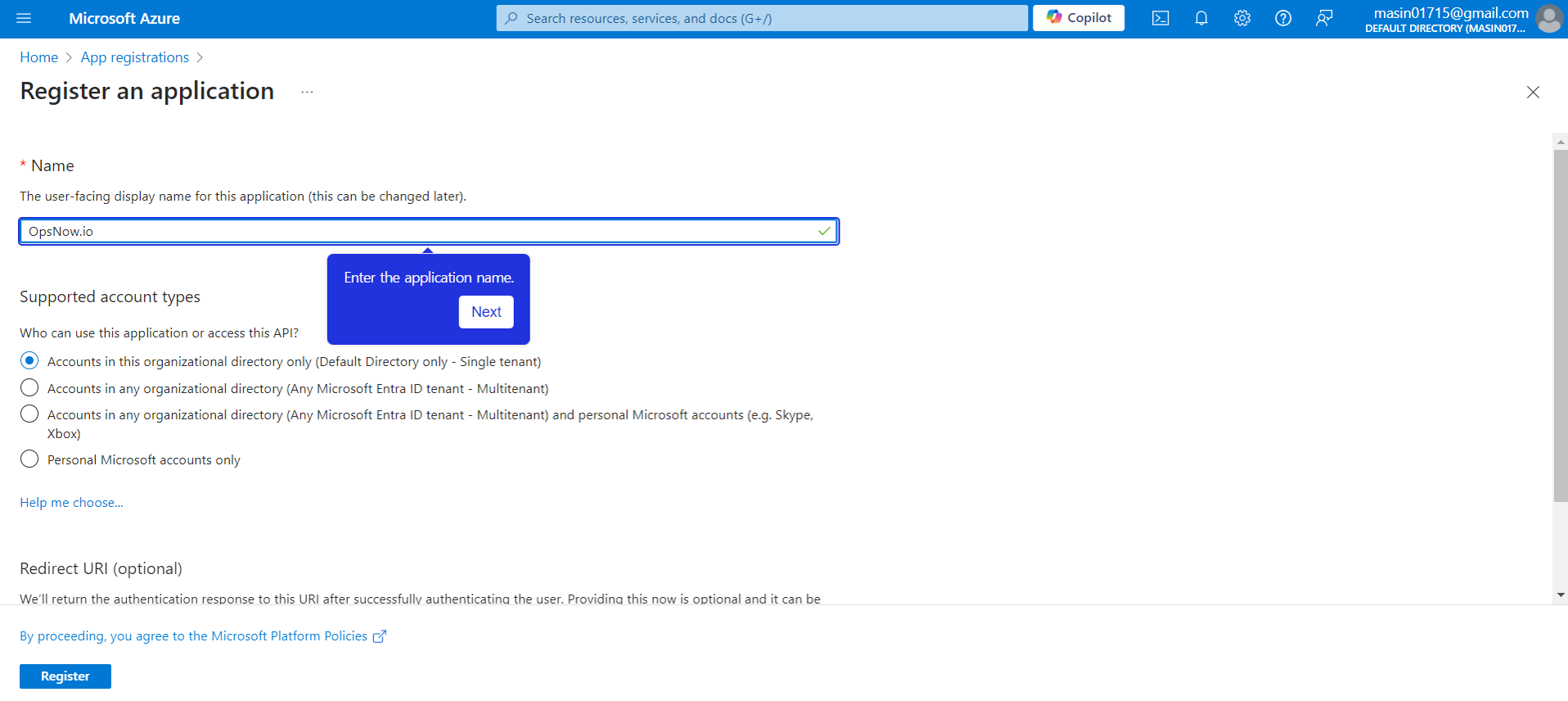Click the Redirect URI (optional) heading

point(101,568)
